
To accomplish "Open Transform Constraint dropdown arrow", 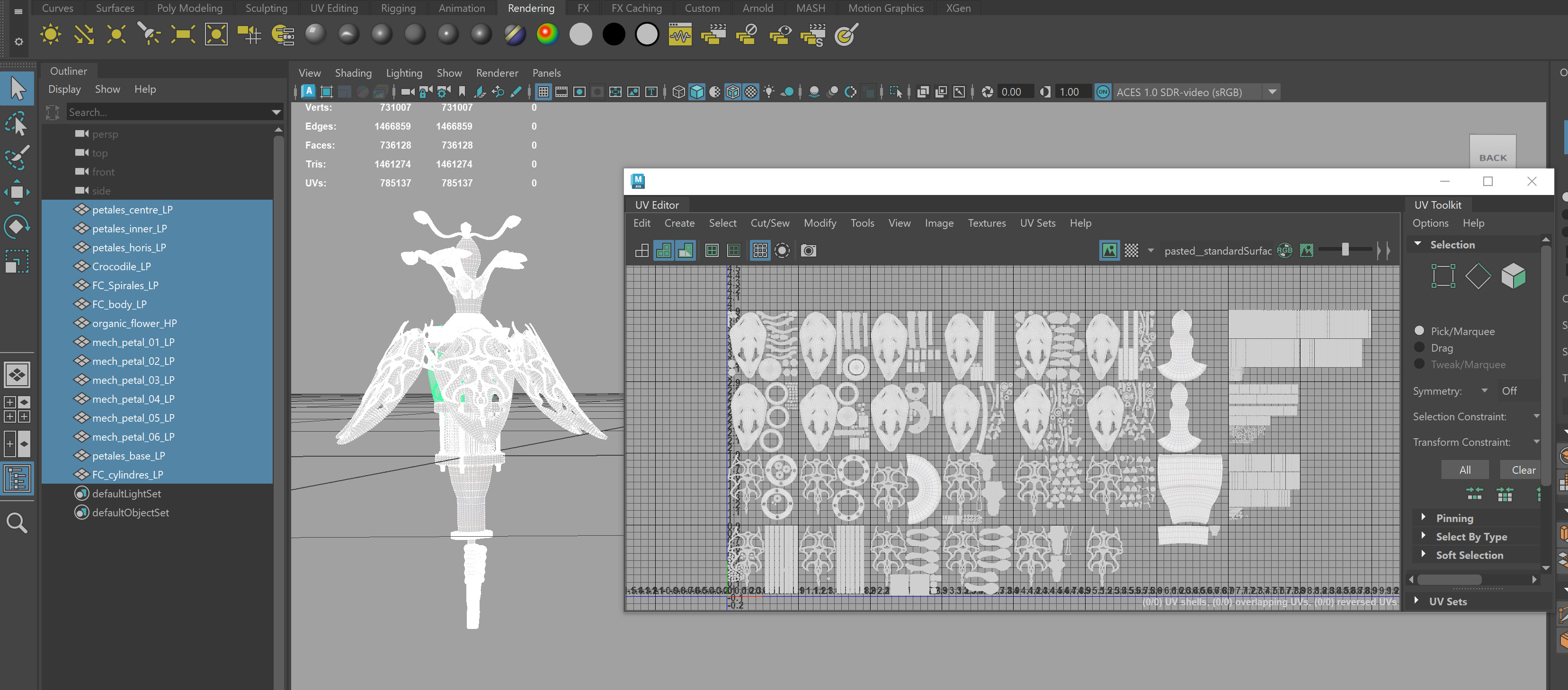I will (1536, 442).
